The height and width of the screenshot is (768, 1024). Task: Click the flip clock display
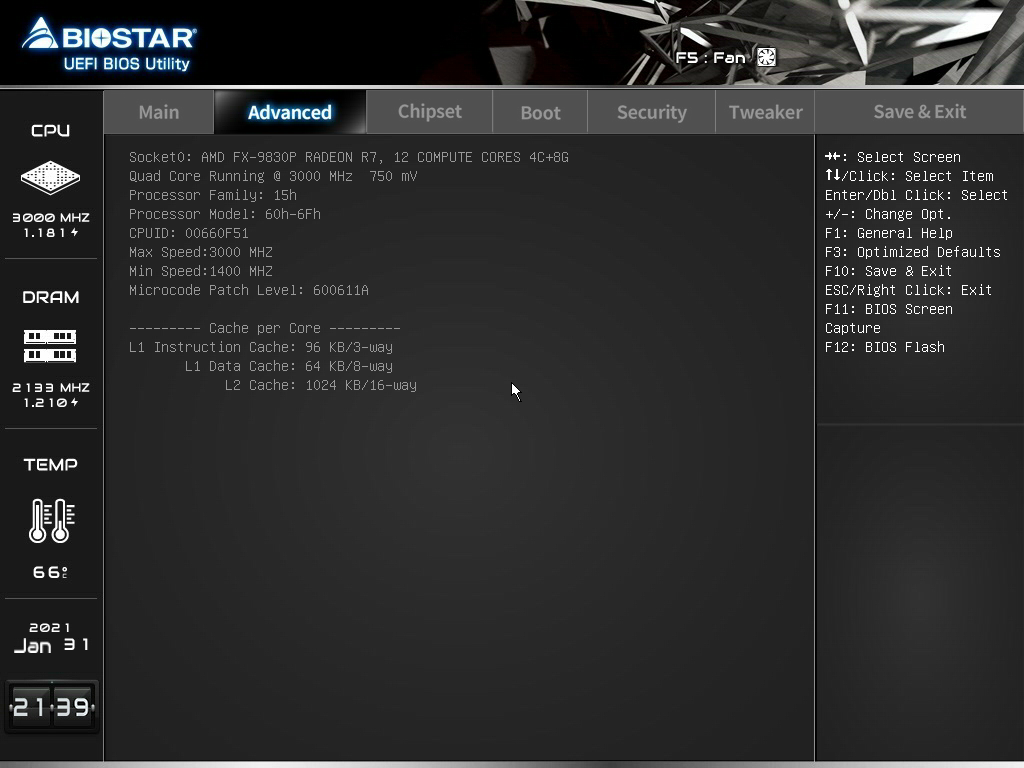click(x=51, y=707)
